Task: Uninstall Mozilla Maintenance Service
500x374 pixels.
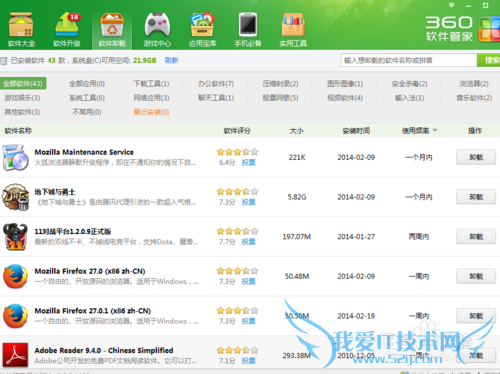Action: pos(476,157)
